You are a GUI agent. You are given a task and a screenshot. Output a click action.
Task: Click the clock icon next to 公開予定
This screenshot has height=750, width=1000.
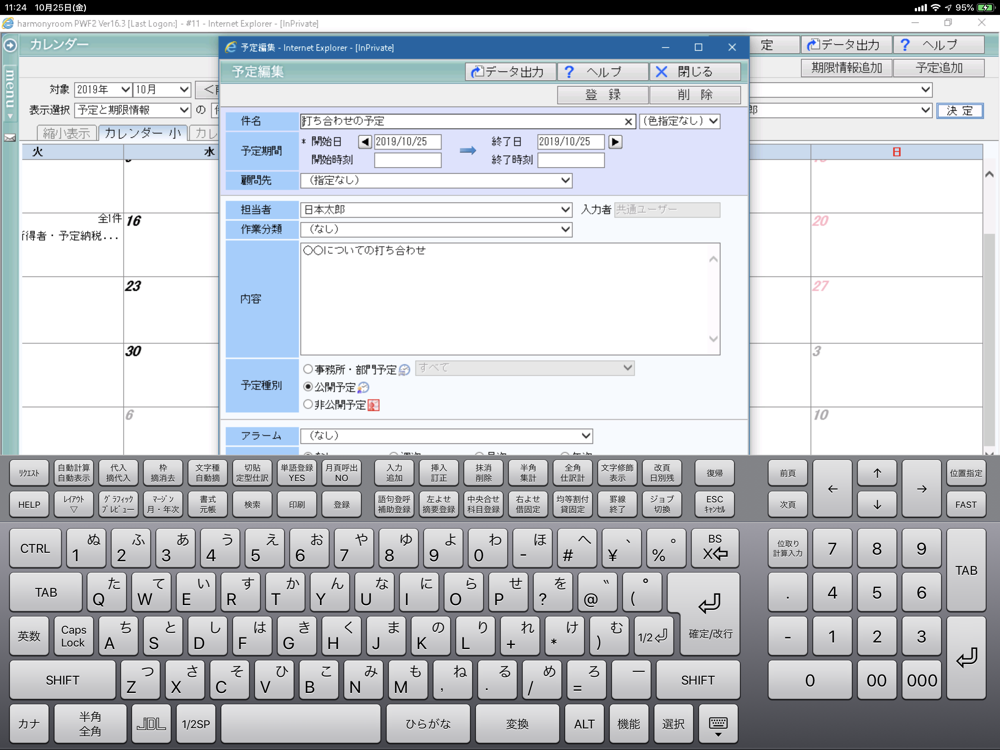[x=363, y=387]
